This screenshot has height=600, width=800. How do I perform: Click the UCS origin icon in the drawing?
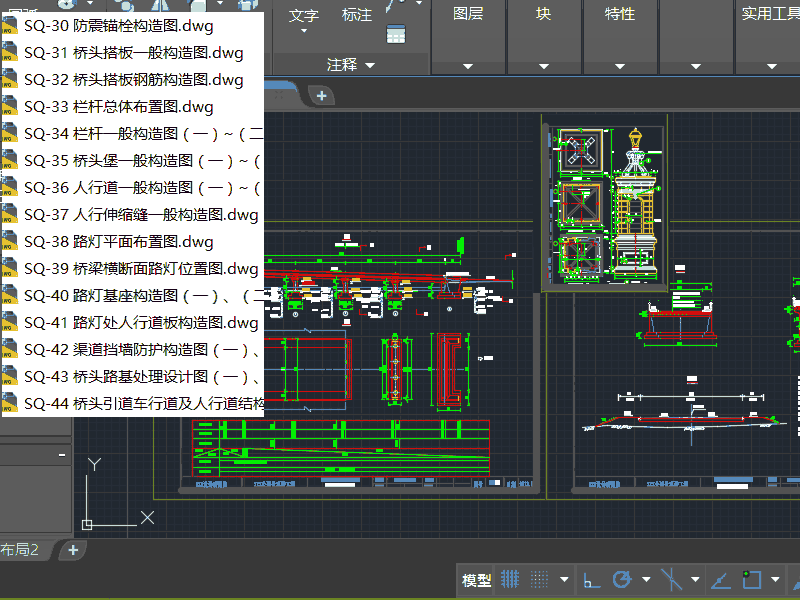point(88,524)
